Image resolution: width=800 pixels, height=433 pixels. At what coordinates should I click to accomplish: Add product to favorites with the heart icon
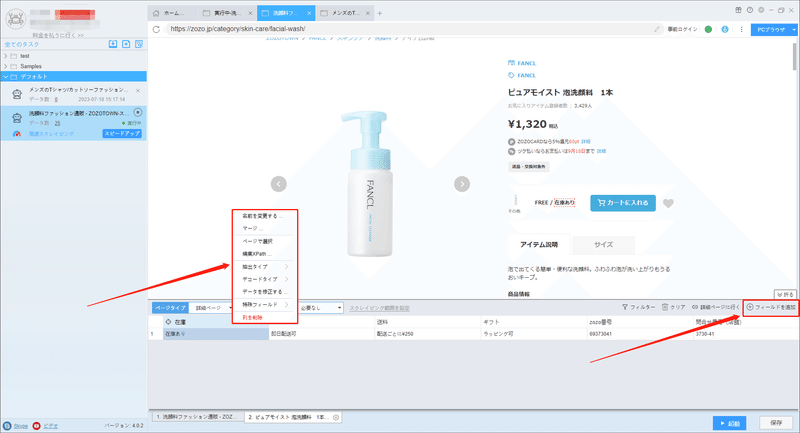coord(668,203)
